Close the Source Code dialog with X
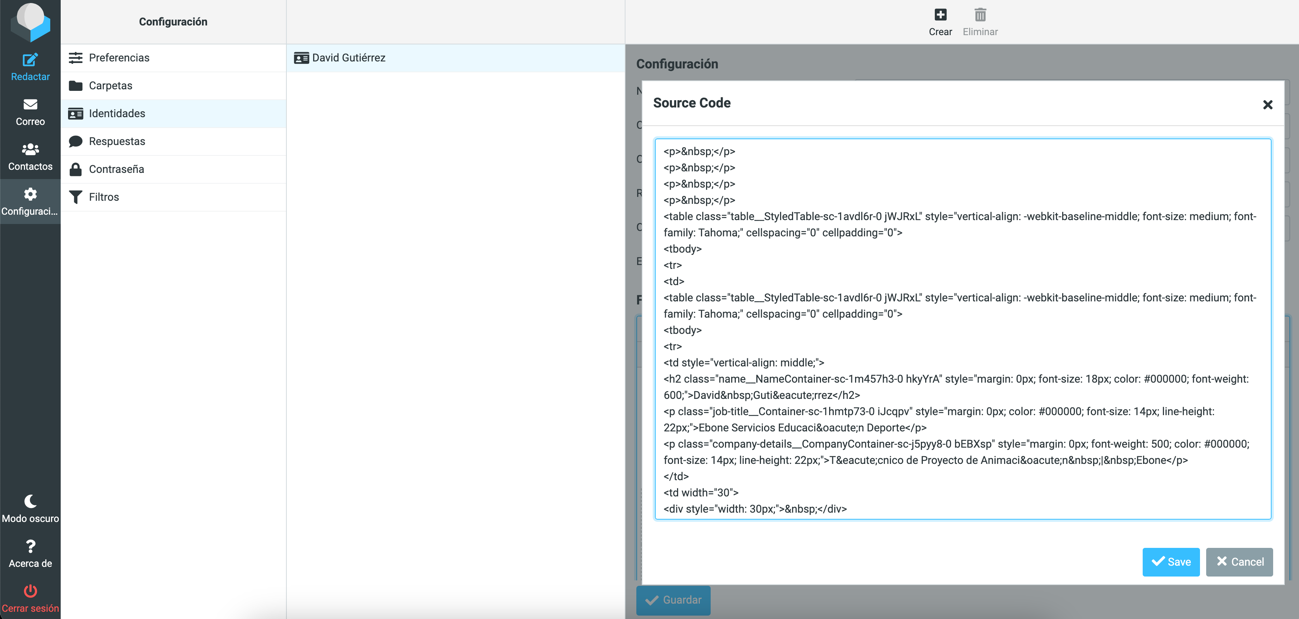1299x619 pixels. pos(1267,105)
